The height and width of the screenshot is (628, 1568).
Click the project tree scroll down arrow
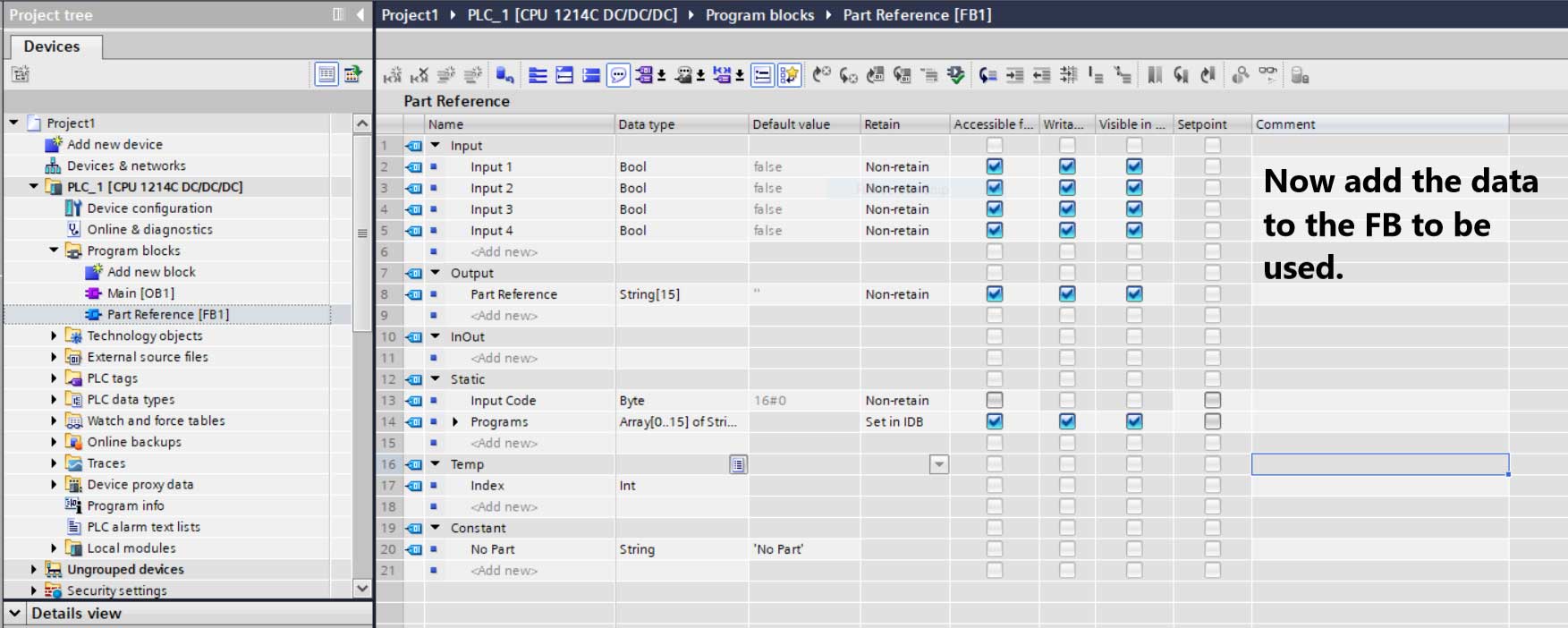tap(362, 589)
